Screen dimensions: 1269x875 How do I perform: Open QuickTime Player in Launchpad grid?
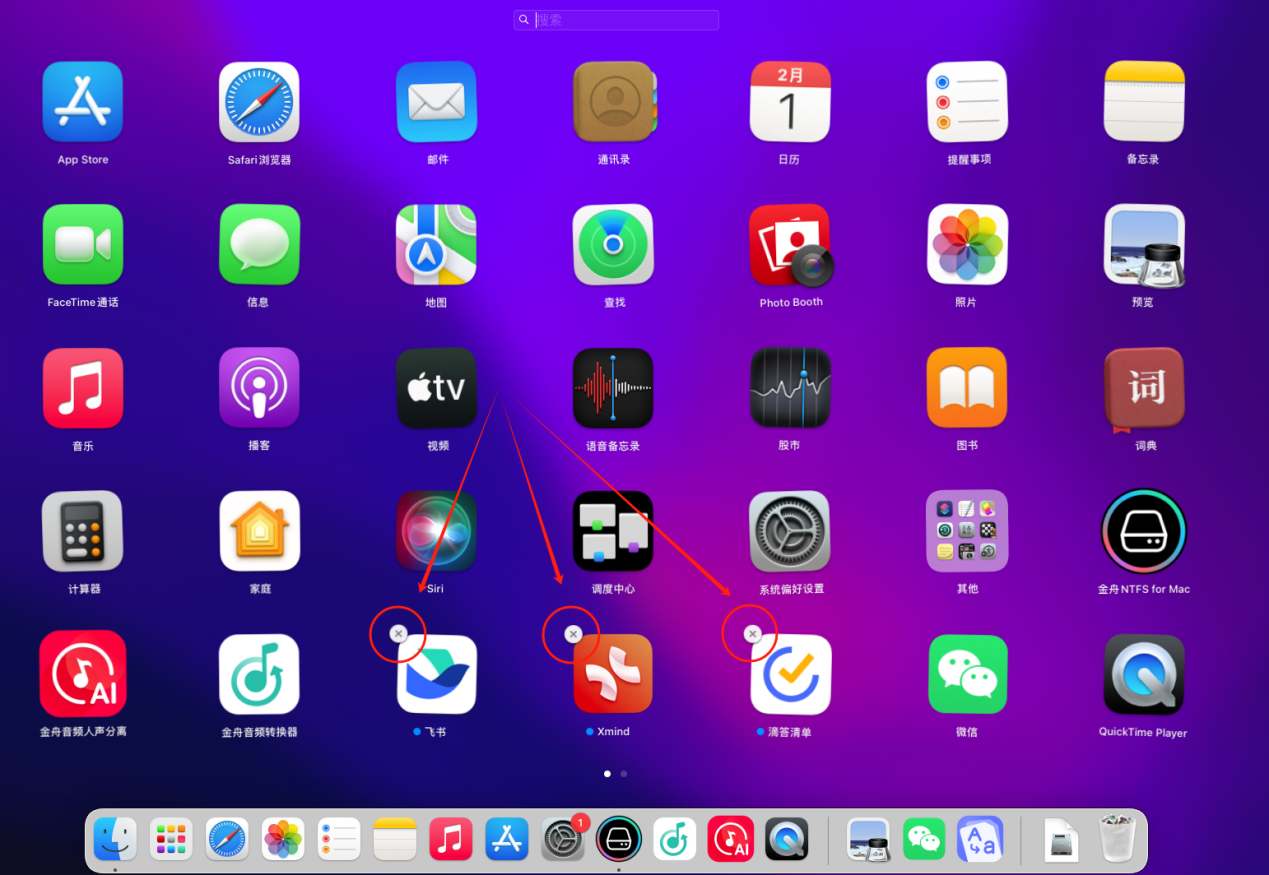point(1144,674)
